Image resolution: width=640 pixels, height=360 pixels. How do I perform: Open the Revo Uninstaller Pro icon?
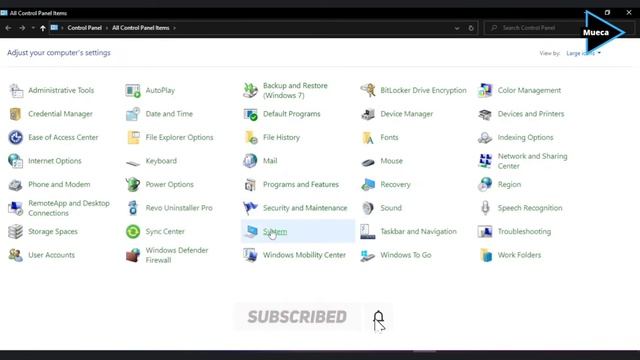(x=133, y=208)
